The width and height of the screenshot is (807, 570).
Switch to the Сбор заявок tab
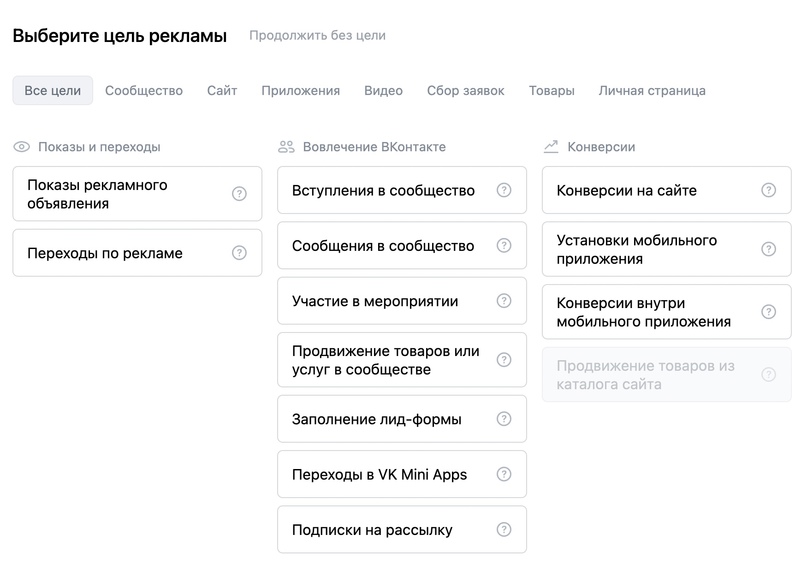point(465,91)
